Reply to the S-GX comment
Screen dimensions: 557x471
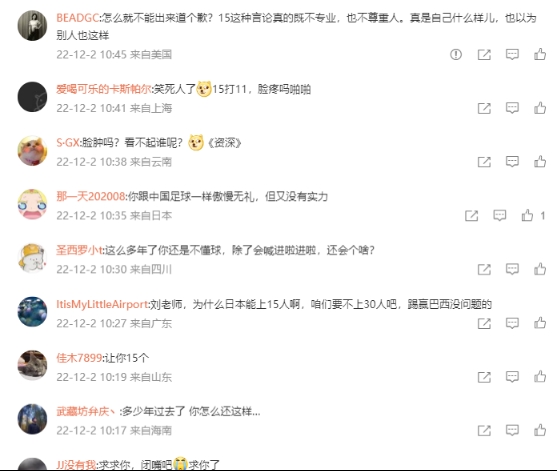tap(512, 162)
